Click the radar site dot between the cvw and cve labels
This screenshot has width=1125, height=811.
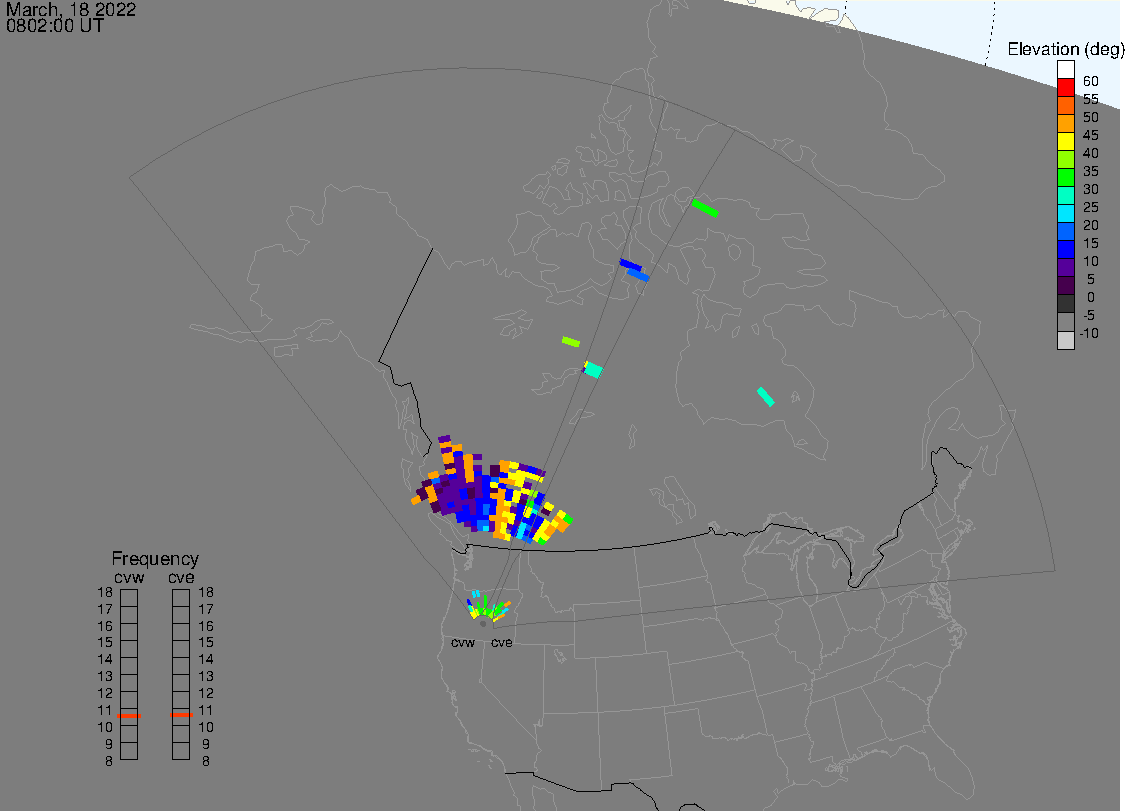click(x=483, y=624)
